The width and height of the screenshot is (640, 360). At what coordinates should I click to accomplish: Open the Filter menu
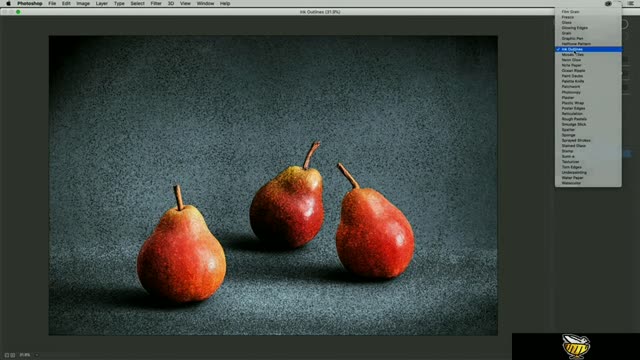click(156, 3)
